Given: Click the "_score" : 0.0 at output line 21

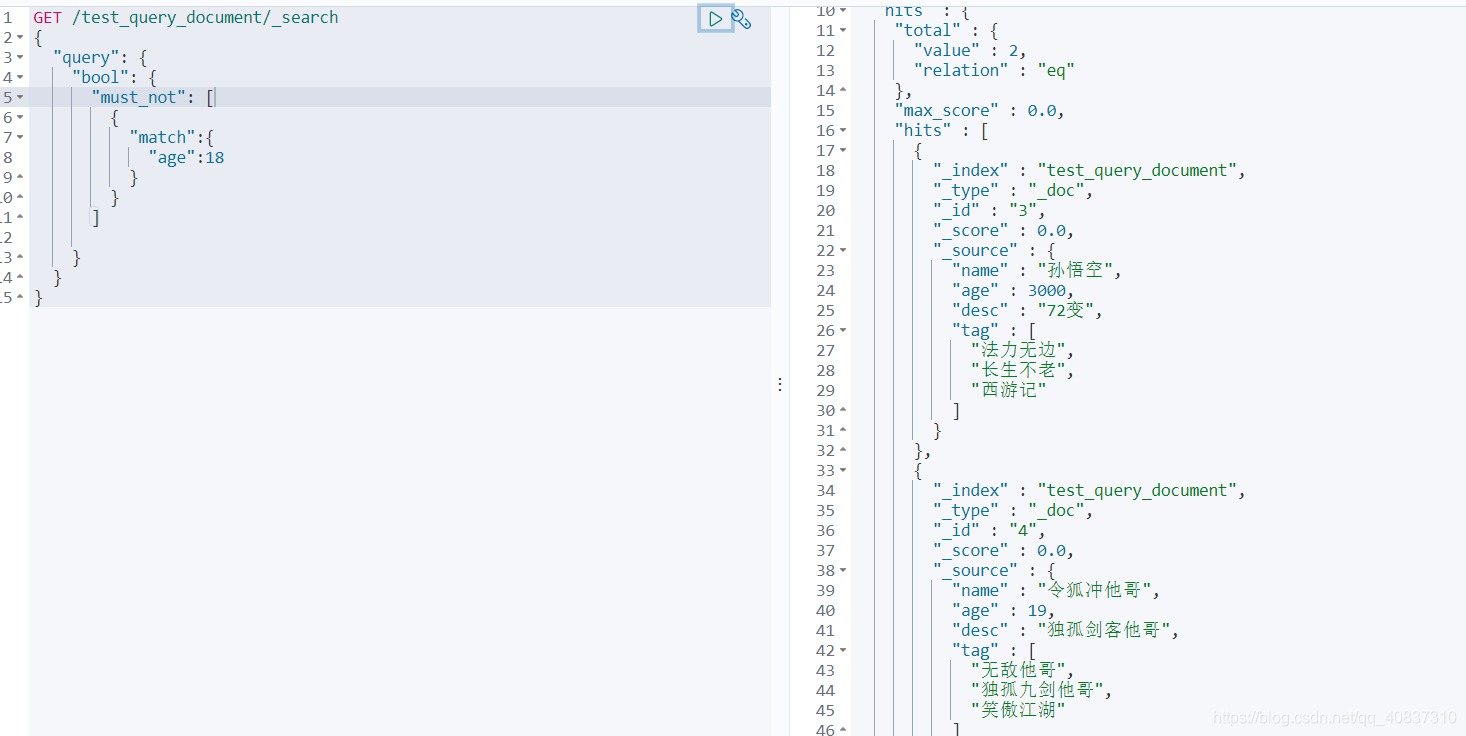Looking at the screenshot, I should [x=1003, y=230].
